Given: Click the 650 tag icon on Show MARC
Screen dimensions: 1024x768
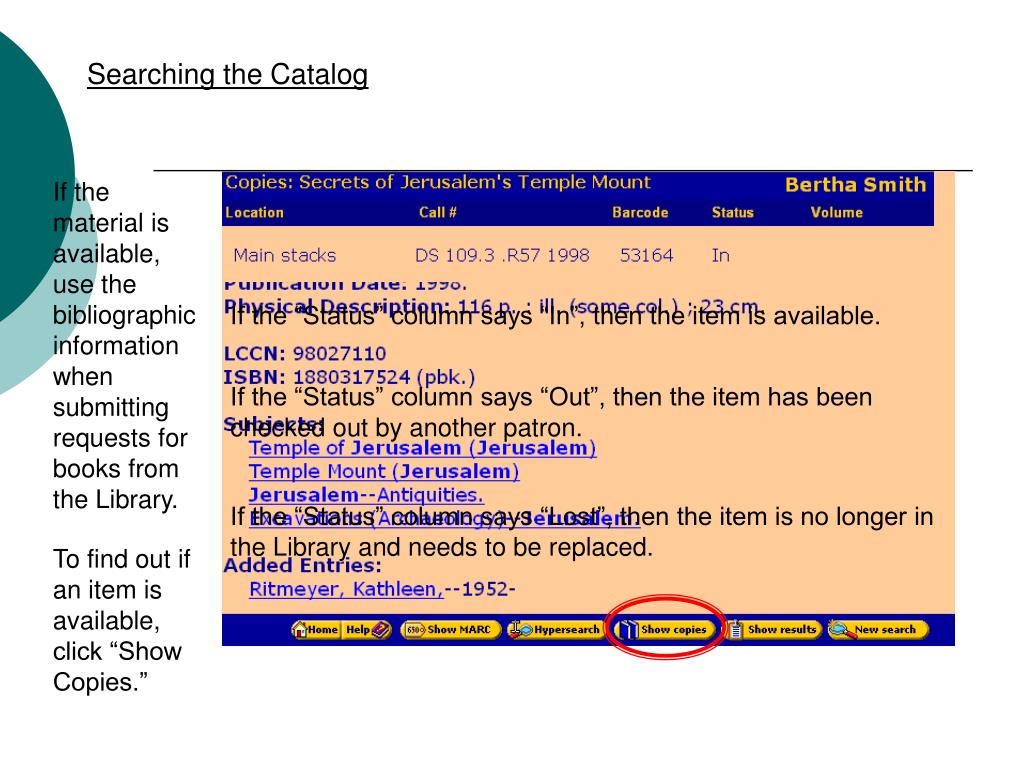Looking at the screenshot, I should [415, 630].
